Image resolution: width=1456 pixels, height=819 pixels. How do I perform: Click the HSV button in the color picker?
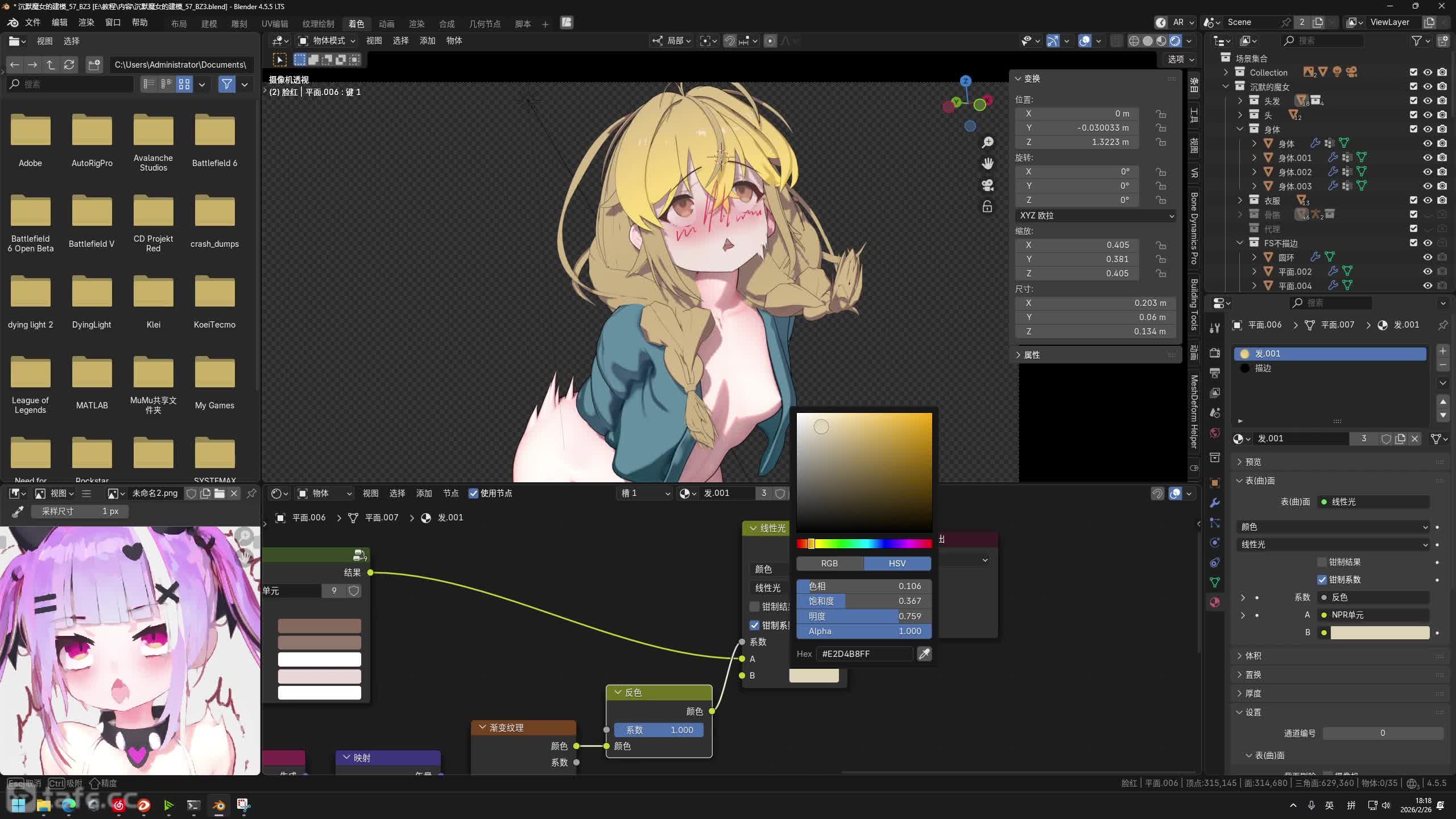897,563
